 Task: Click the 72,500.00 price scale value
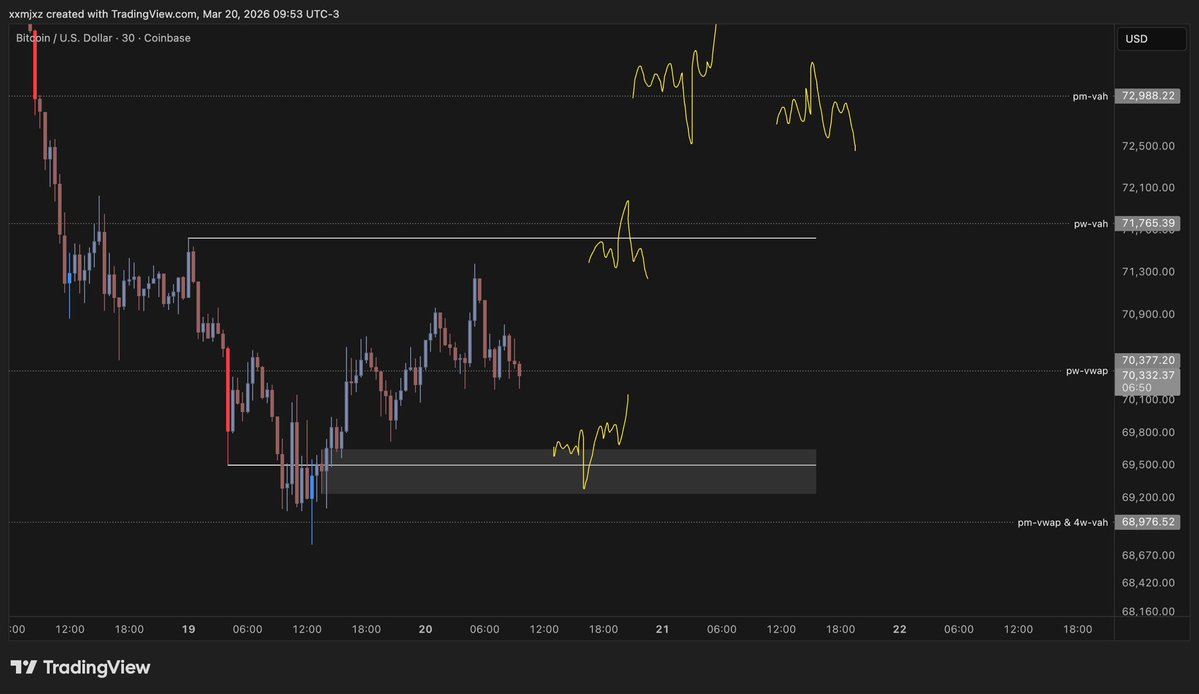click(1148, 146)
